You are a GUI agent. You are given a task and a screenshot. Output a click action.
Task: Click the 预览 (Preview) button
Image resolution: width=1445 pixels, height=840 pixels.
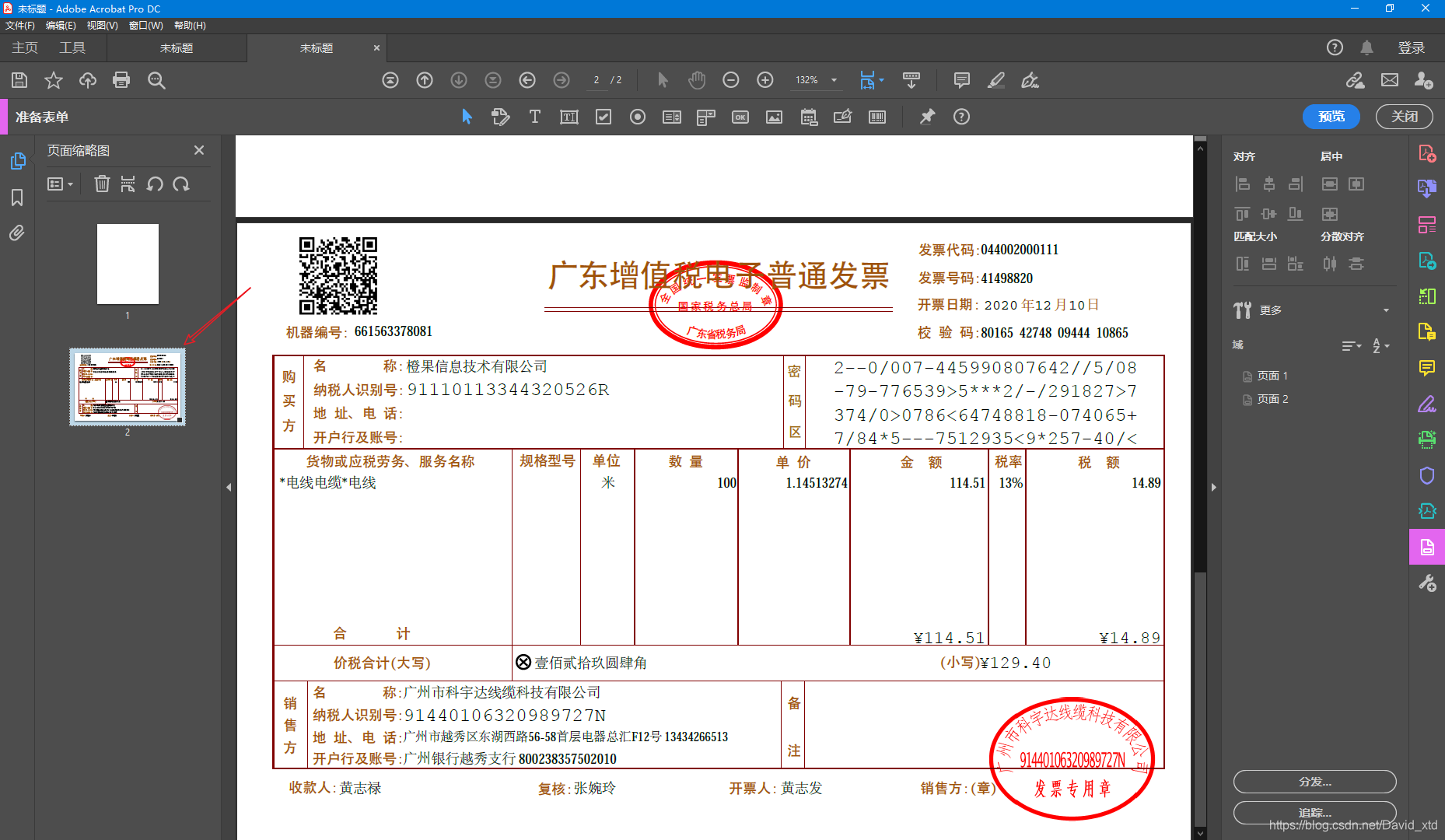(1331, 117)
